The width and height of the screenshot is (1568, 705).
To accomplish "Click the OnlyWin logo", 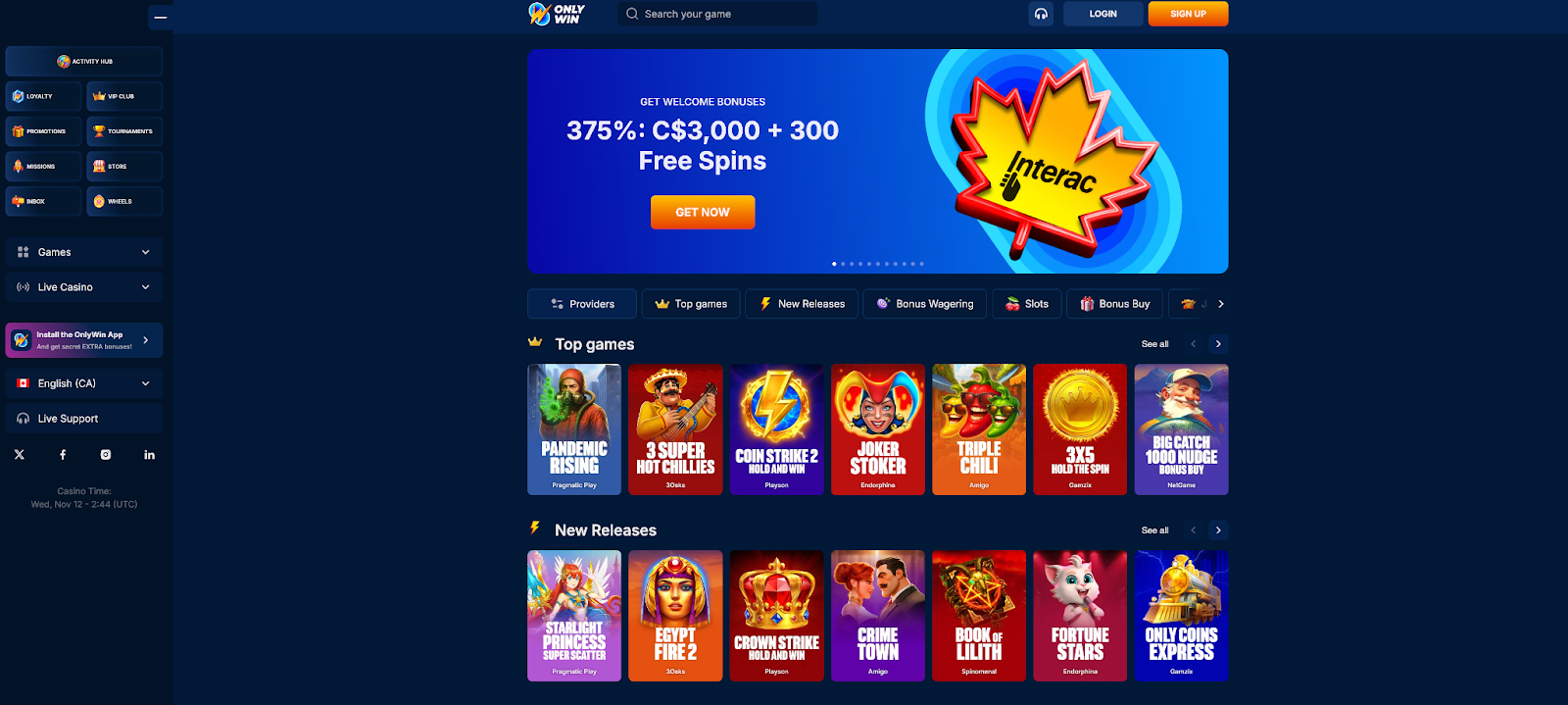I will [557, 14].
